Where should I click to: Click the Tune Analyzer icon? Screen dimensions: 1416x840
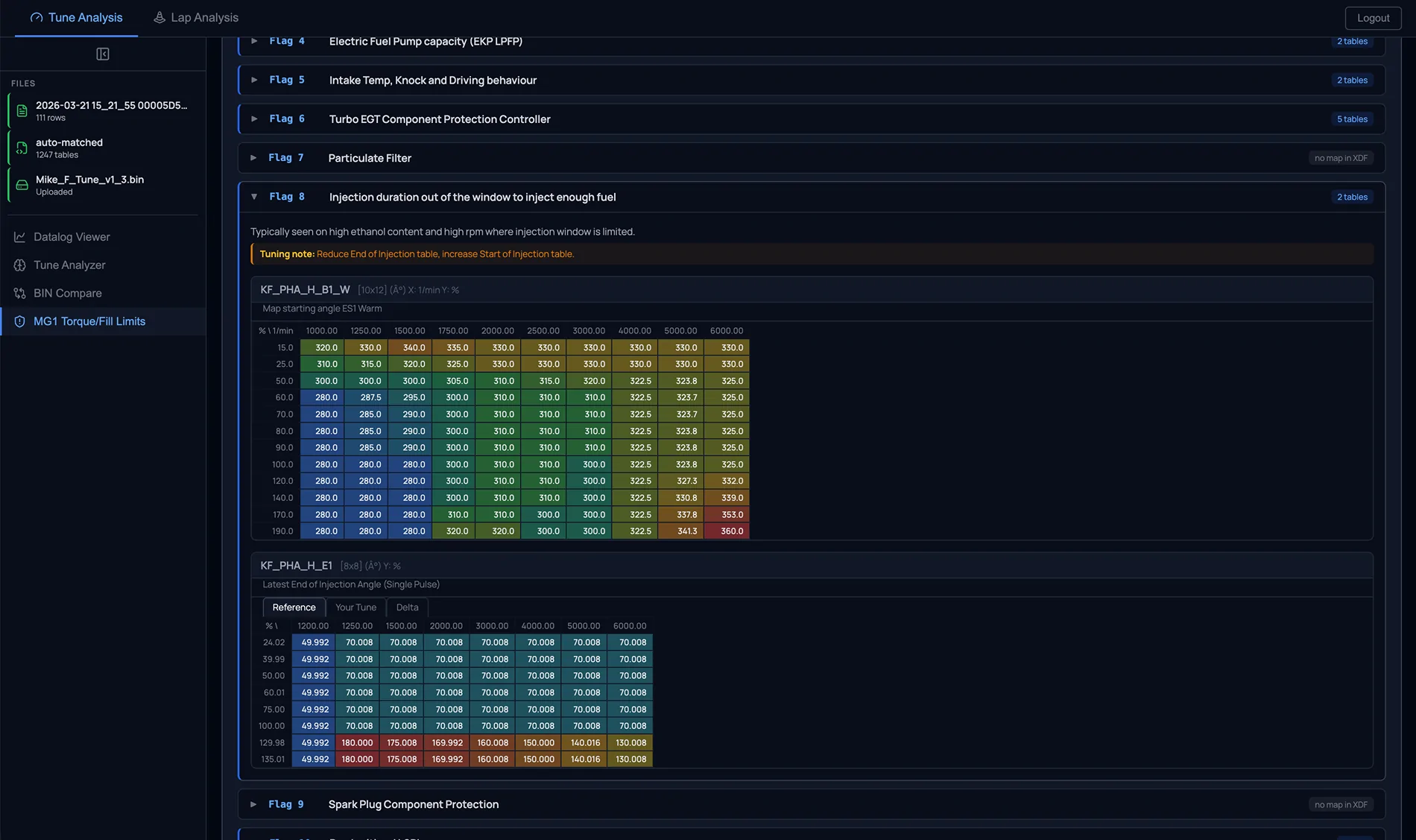point(20,265)
